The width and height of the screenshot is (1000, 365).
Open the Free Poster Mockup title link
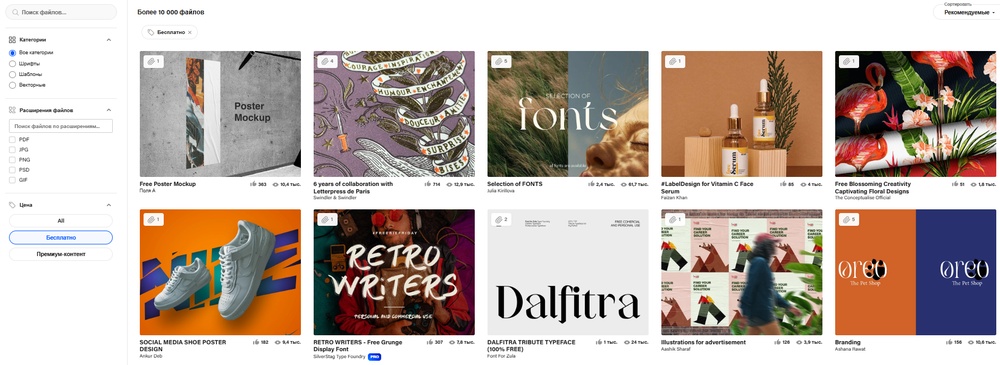(168, 184)
